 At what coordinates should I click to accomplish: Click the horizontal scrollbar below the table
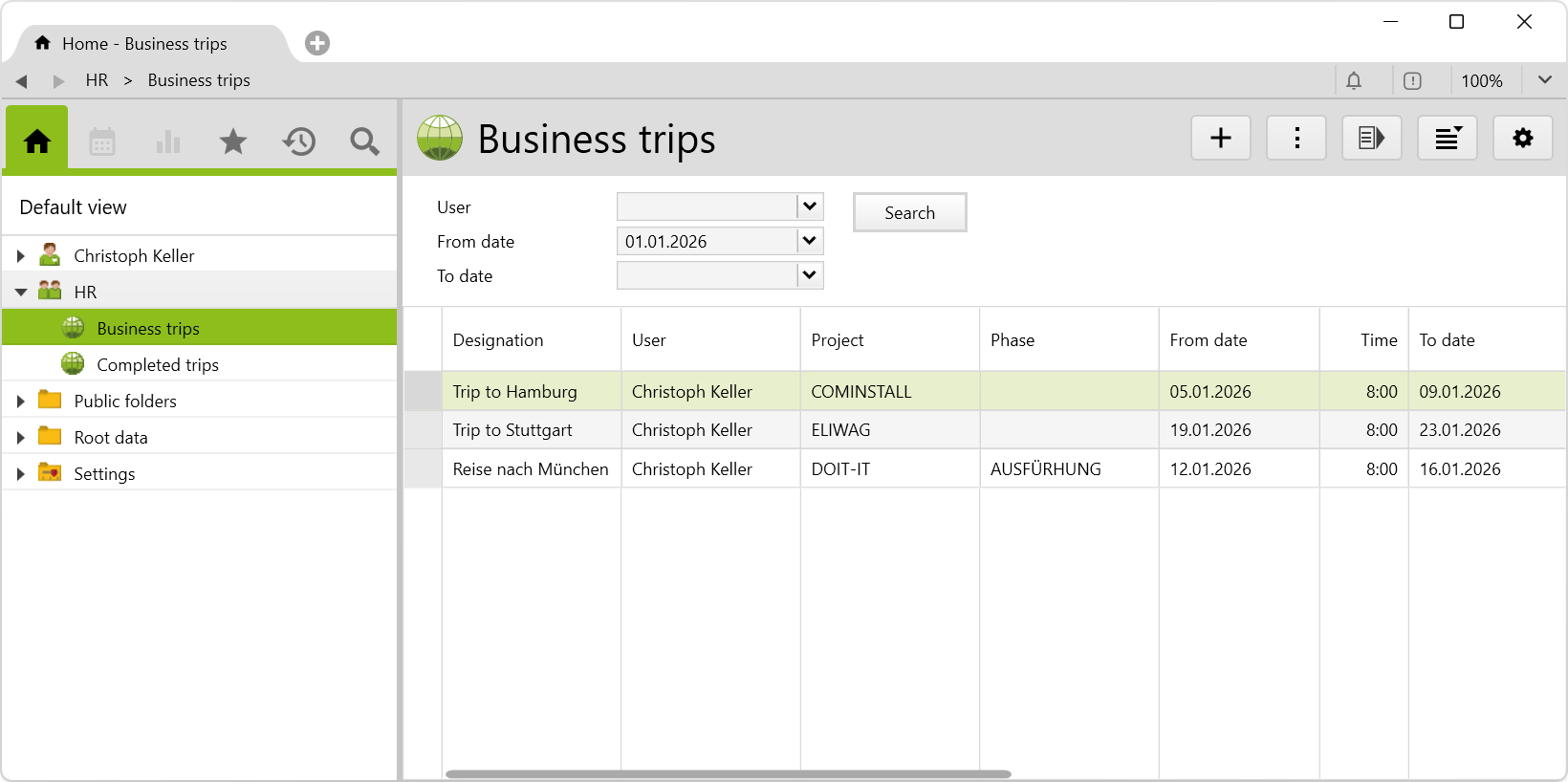(728, 774)
